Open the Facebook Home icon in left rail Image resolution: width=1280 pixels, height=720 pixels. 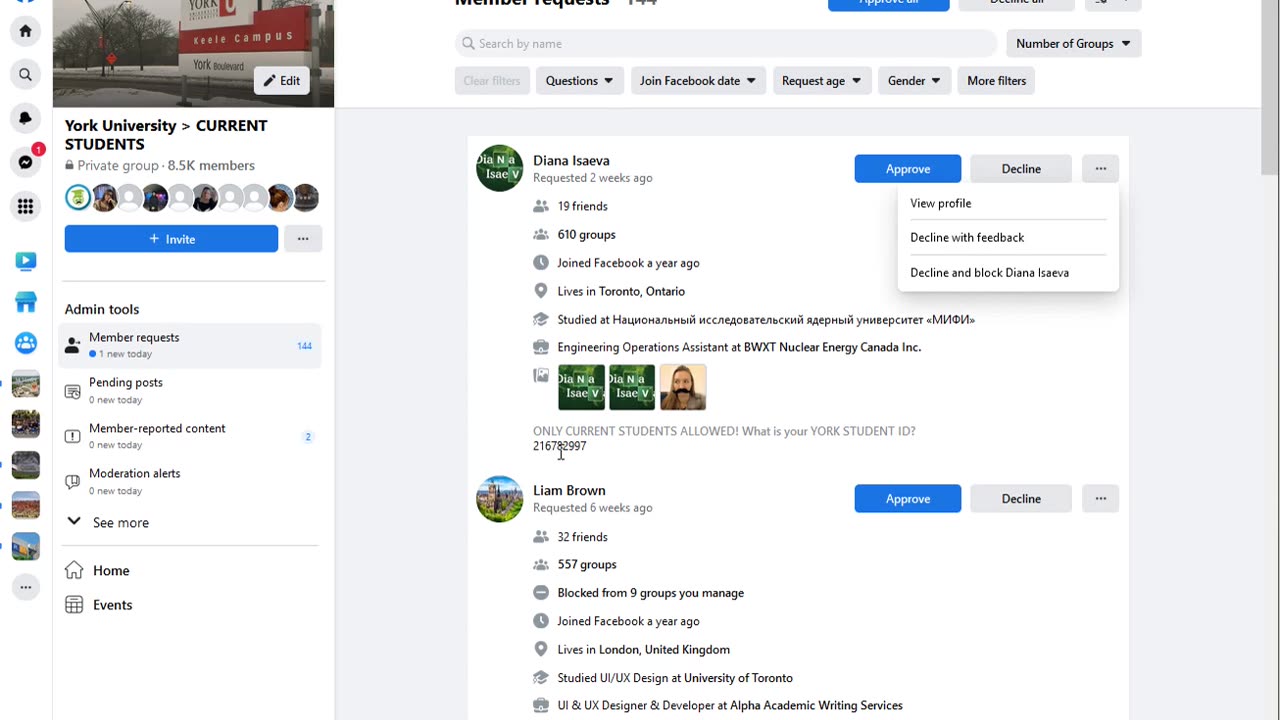[x=26, y=31]
